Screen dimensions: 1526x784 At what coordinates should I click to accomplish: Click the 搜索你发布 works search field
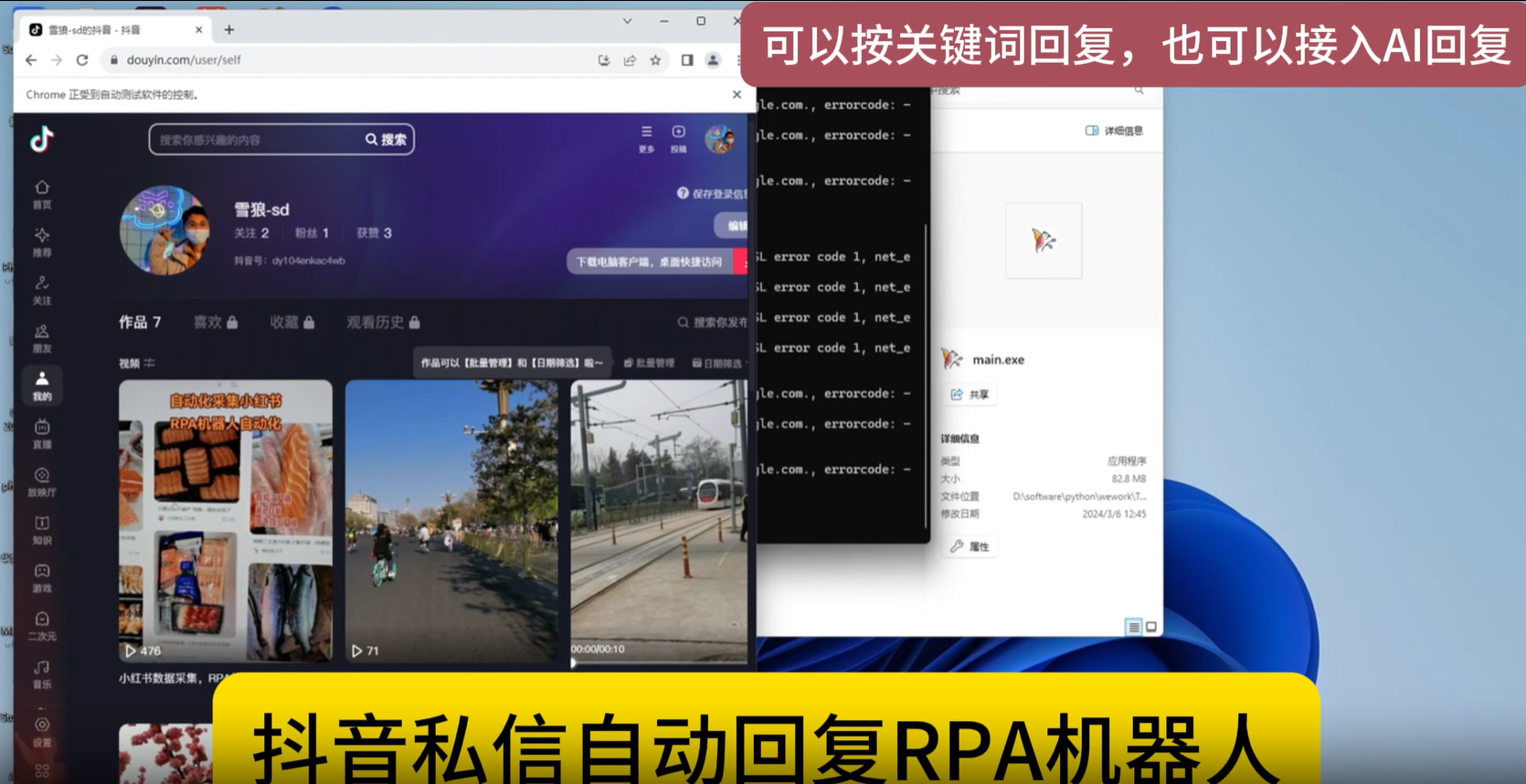(x=712, y=322)
